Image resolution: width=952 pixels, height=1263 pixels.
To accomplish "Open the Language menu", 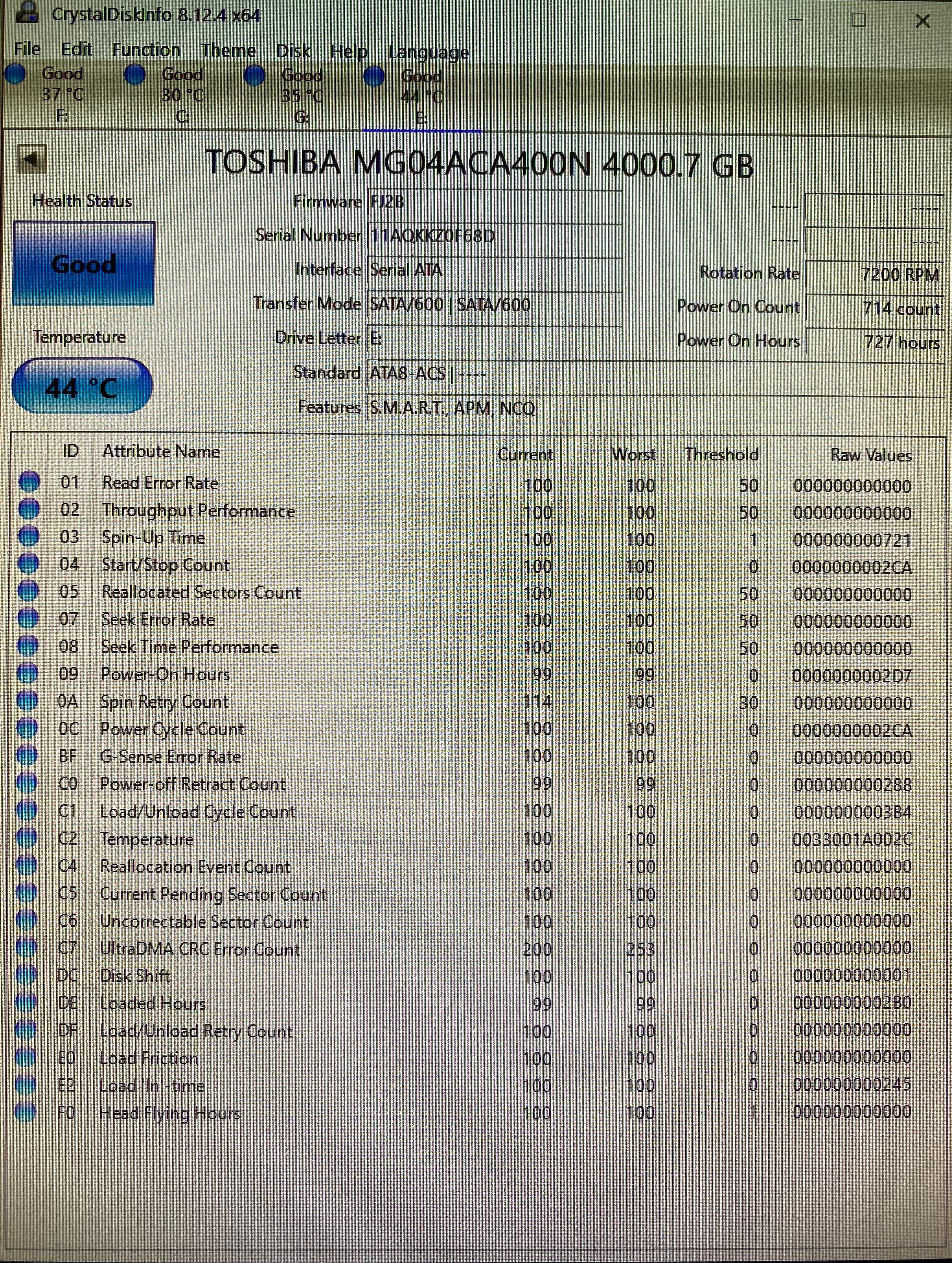I will (x=429, y=52).
